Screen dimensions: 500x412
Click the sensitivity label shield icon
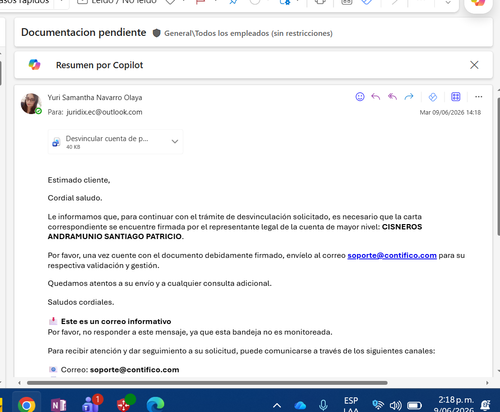[x=156, y=33]
